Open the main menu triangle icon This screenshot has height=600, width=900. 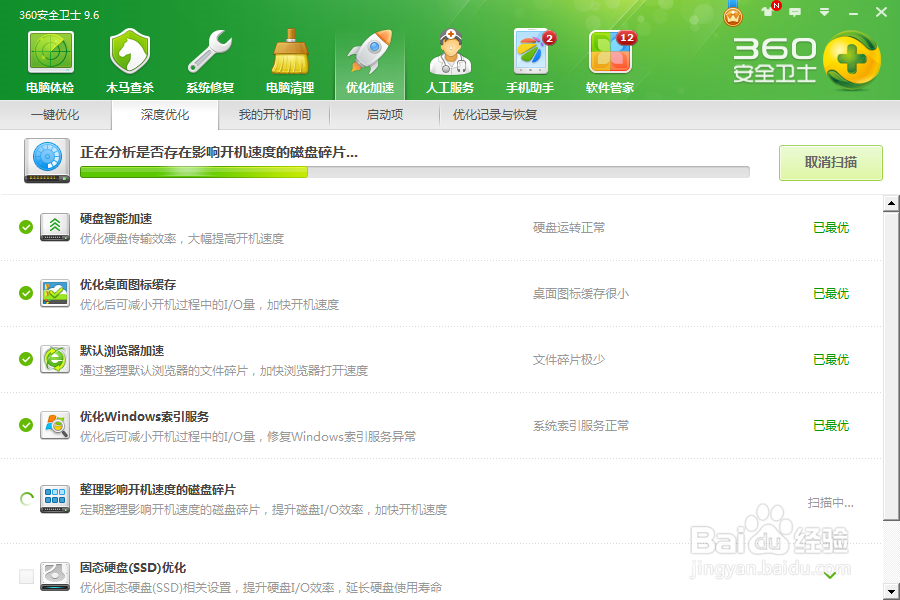tap(824, 12)
